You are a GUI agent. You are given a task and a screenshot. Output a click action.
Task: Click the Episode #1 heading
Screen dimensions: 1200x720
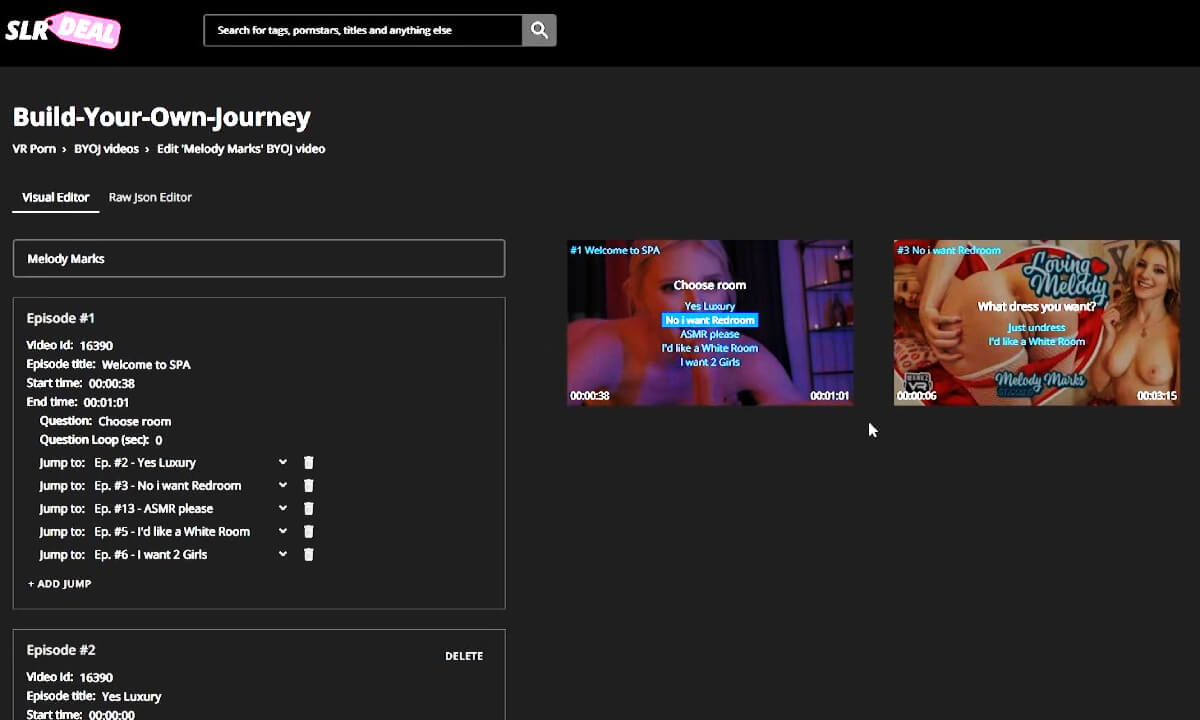pyautogui.click(x=61, y=318)
